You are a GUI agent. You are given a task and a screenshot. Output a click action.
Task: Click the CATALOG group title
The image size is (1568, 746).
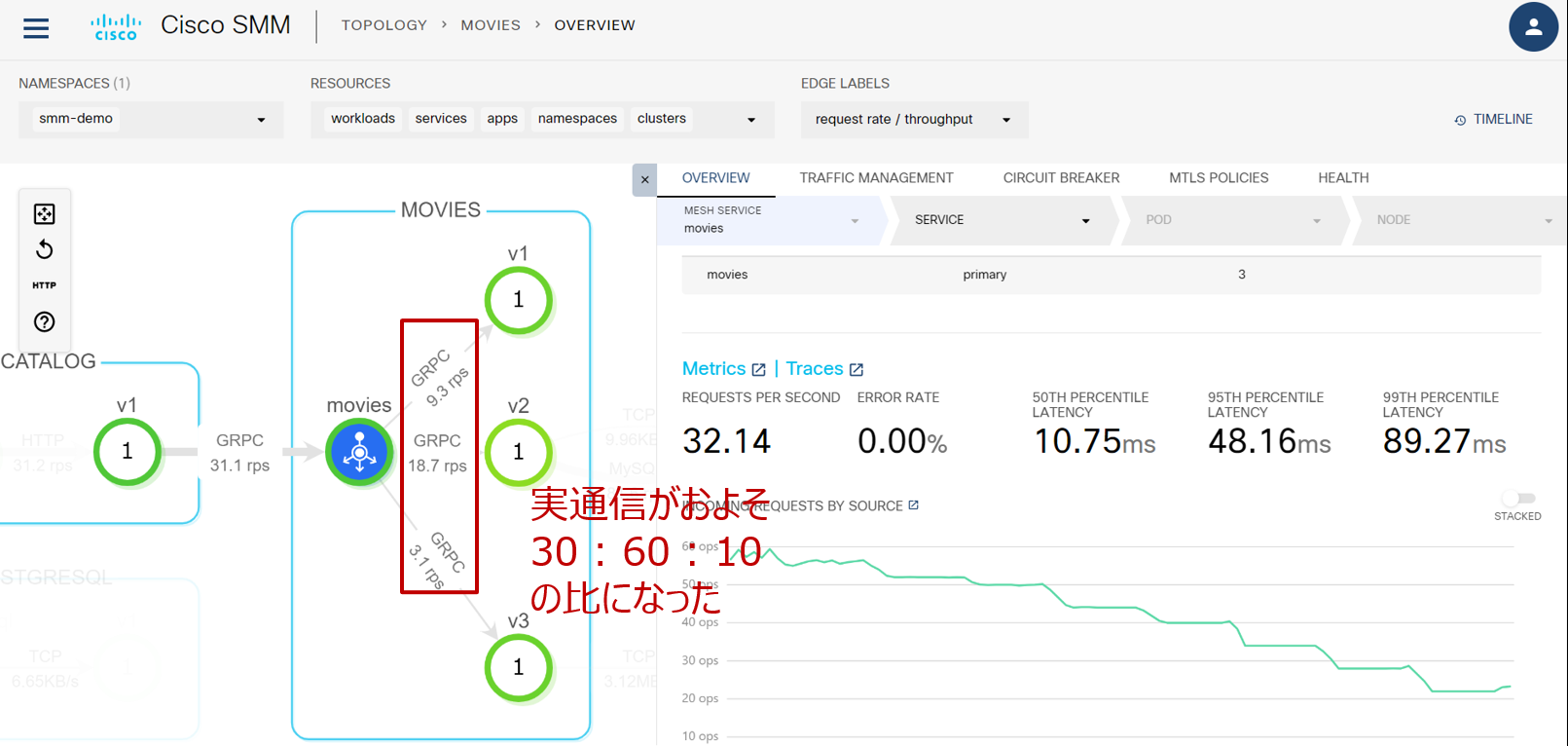48,361
